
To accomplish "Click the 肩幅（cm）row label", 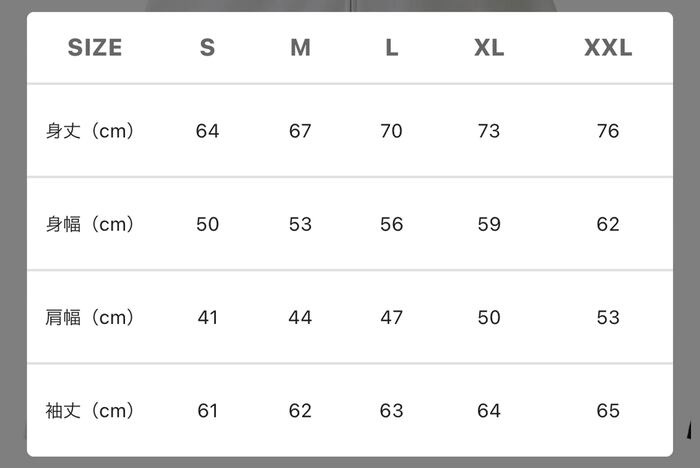I will pyautogui.click(x=90, y=318).
